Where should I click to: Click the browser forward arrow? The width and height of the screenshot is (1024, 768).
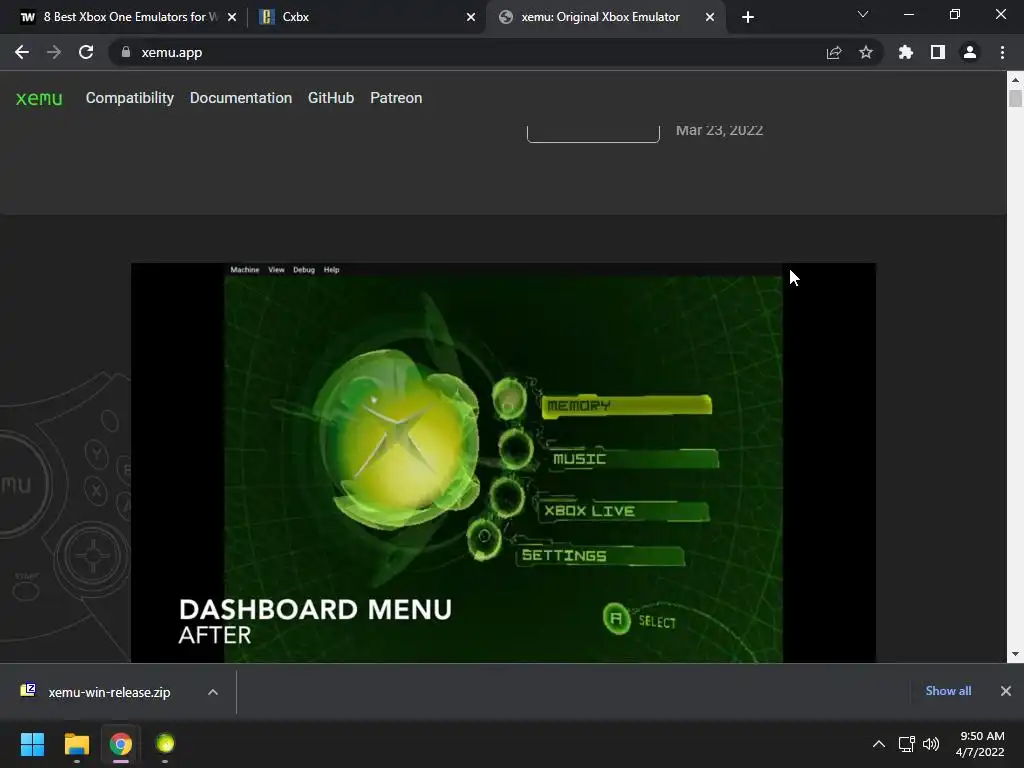click(x=54, y=52)
